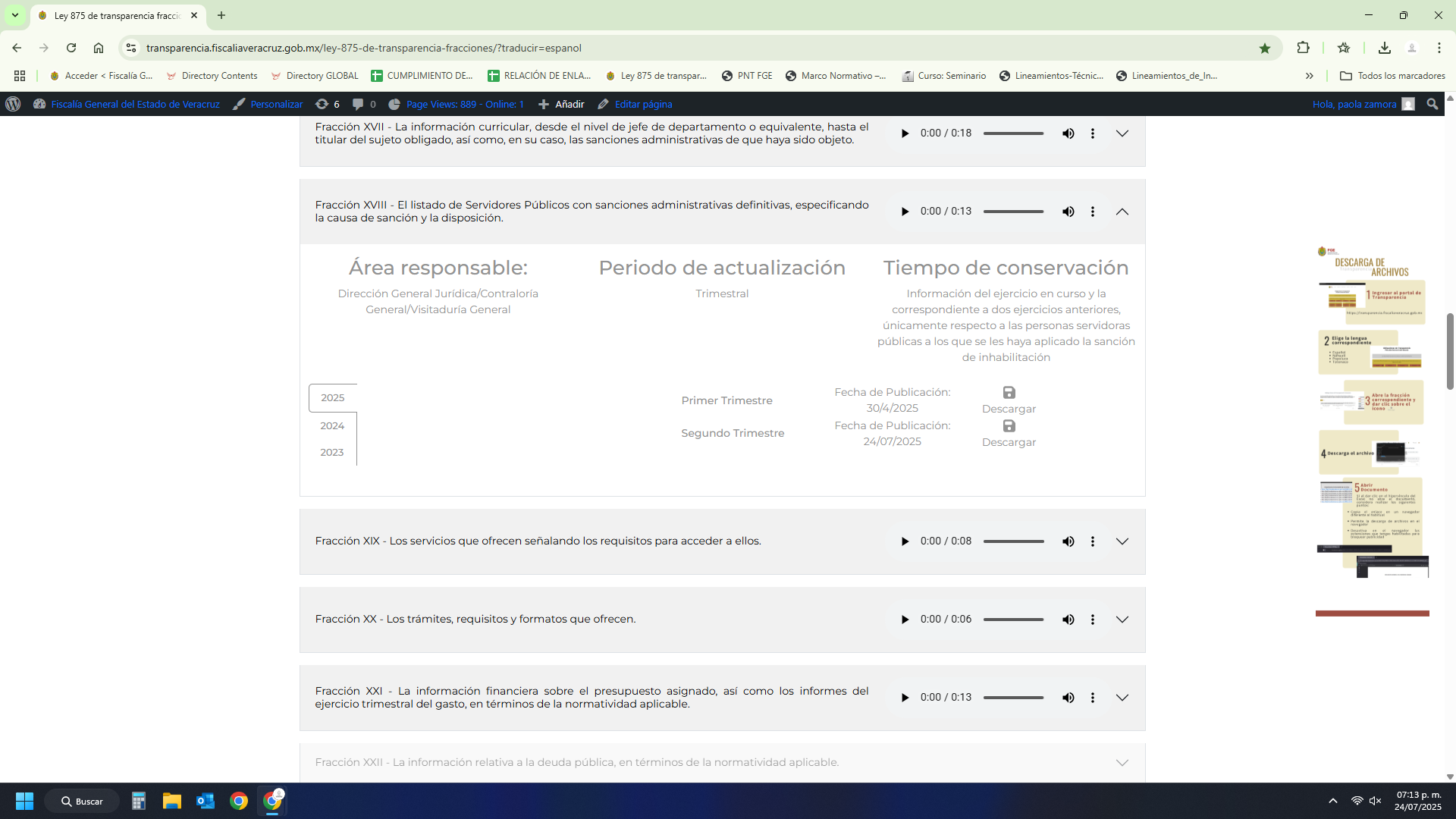Select the 2023 year tab
The height and width of the screenshot is (819, 1456).
coord(332,452)
